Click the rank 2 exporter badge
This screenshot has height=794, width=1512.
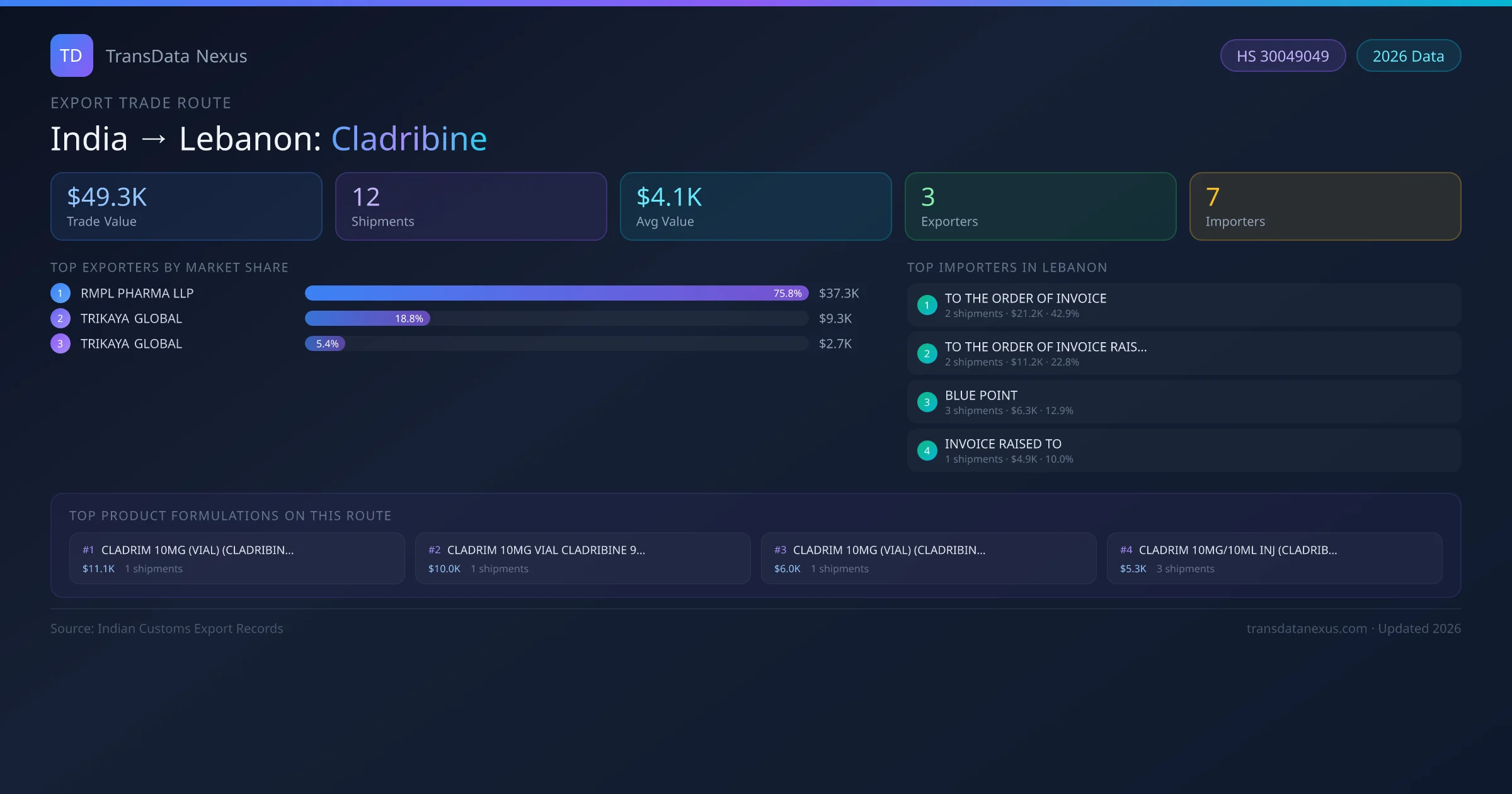click(60, 318)
